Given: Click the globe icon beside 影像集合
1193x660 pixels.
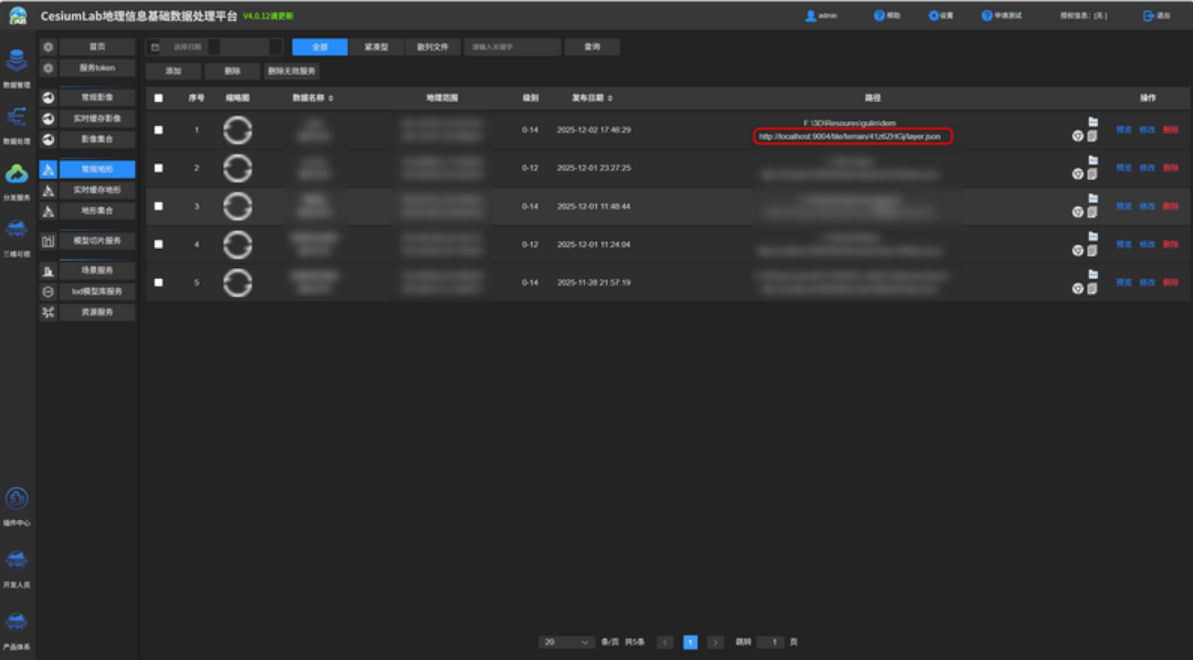Looking at the screenshot, I should pos(48,139).
